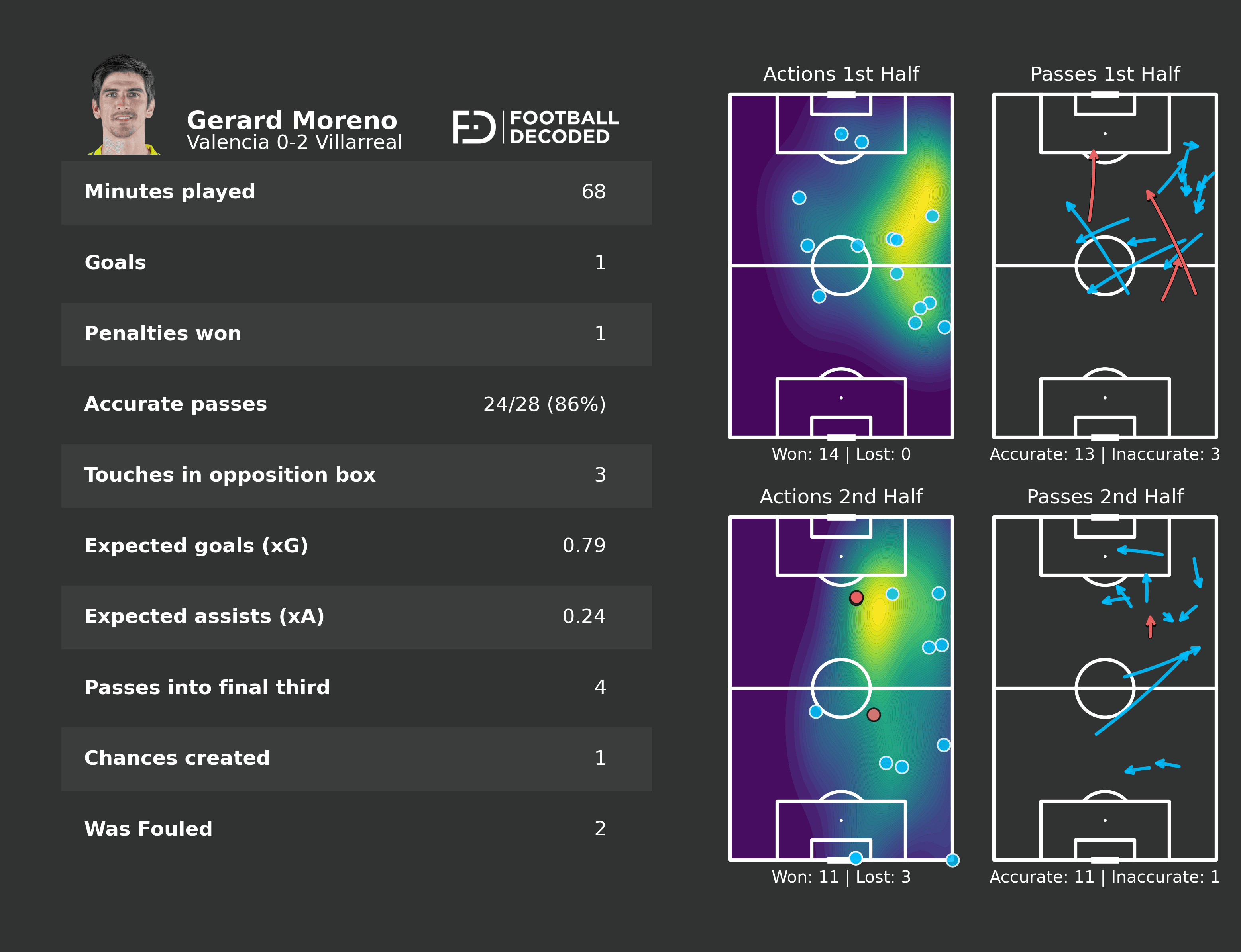
Task: Click the Gerard Moreno name heading
Action: [292, 121]
